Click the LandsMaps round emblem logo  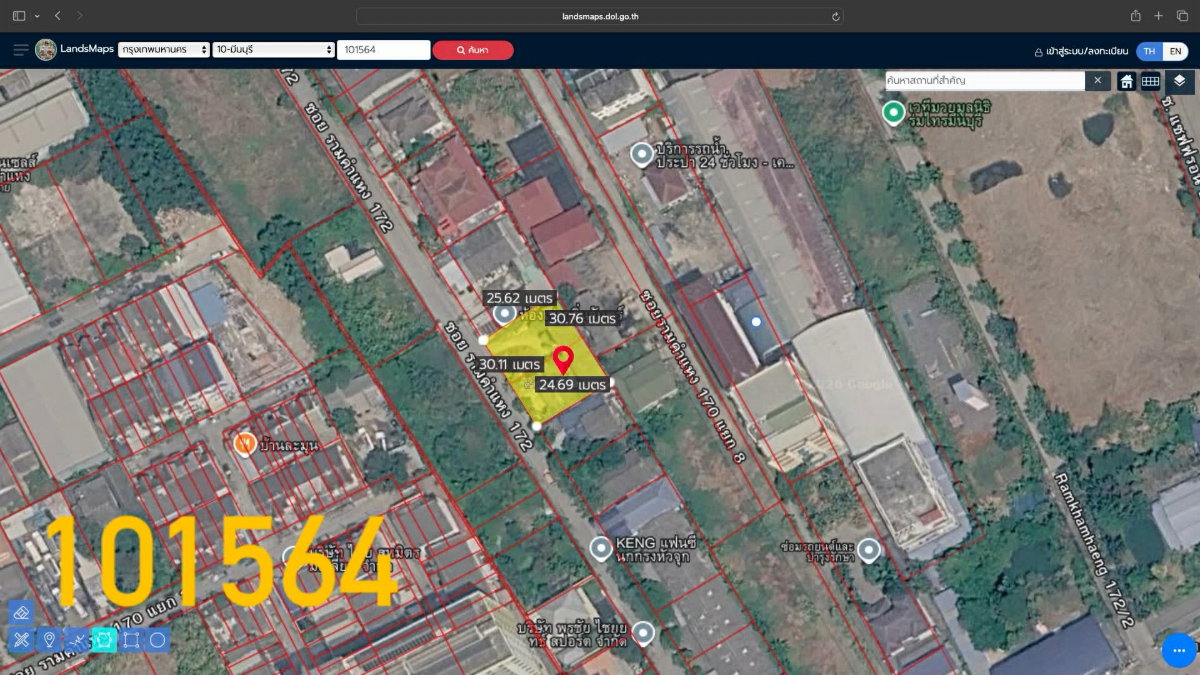click(45, 50)
